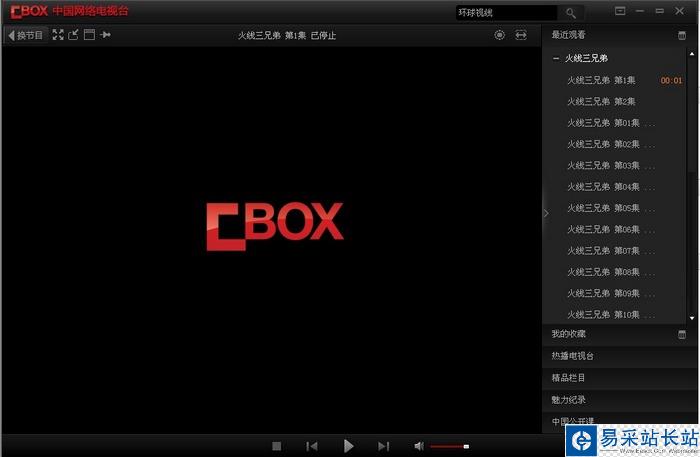
Task: Click the search magnifier icon
Action: (x=571, y=13)
